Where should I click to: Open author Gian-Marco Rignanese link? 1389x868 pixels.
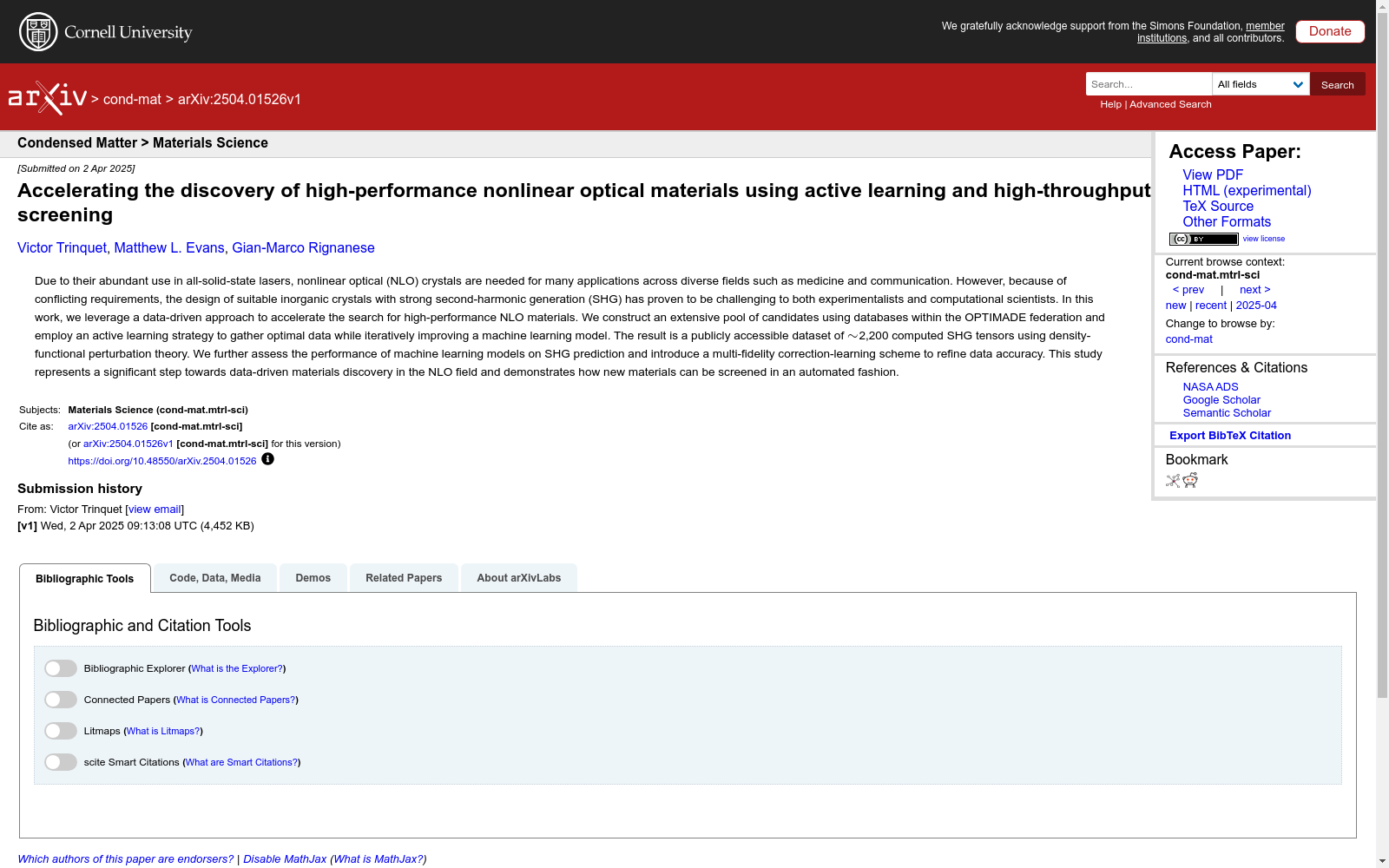click(x=303, y=248)
